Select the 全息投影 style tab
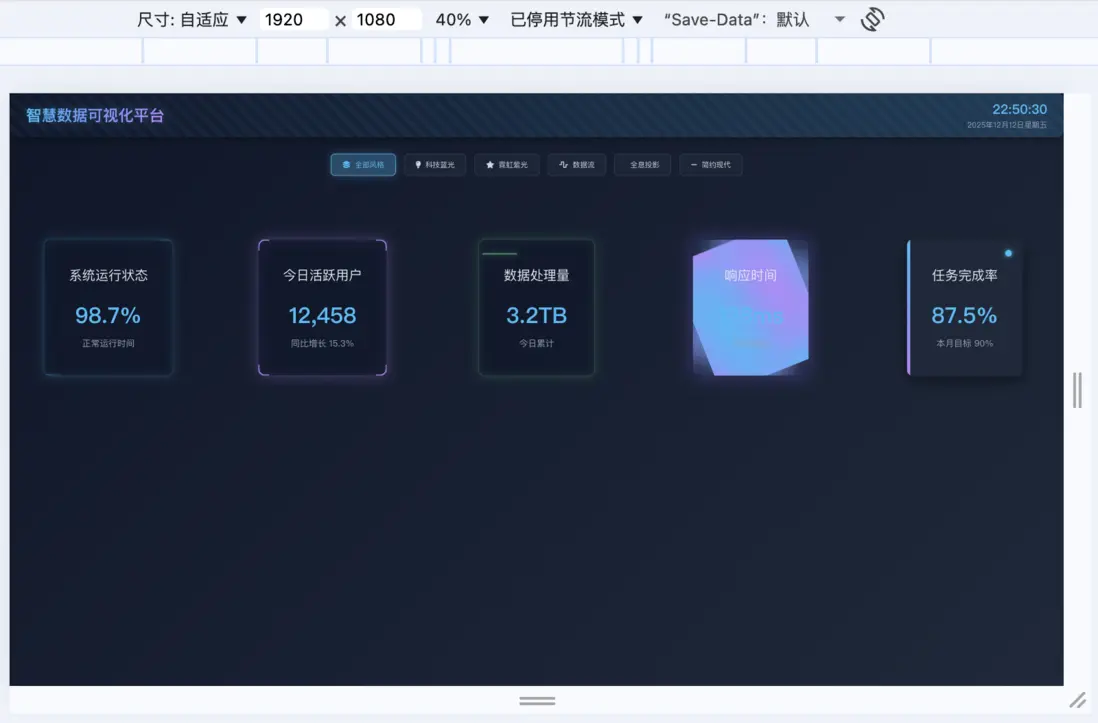Screen dimensions: 1098x723 [x=643, y=165]
